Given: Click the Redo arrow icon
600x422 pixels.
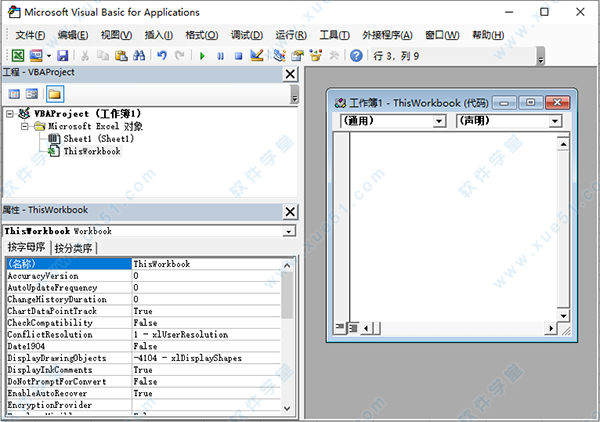Looking at the screenshot, I should (180, 56).
